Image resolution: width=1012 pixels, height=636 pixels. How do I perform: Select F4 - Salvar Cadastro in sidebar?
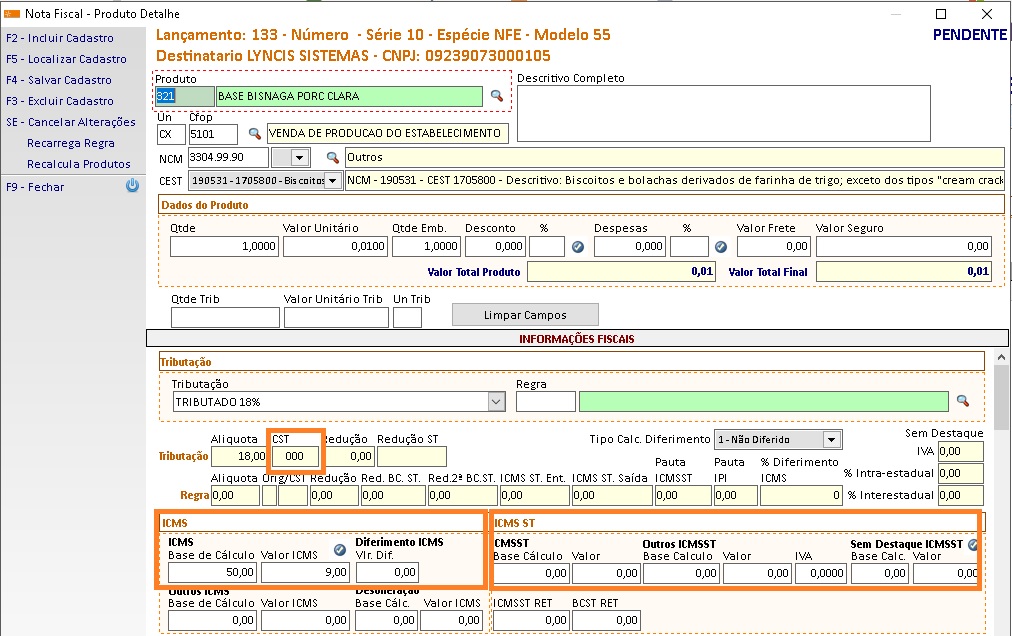[x=59, y=80]
